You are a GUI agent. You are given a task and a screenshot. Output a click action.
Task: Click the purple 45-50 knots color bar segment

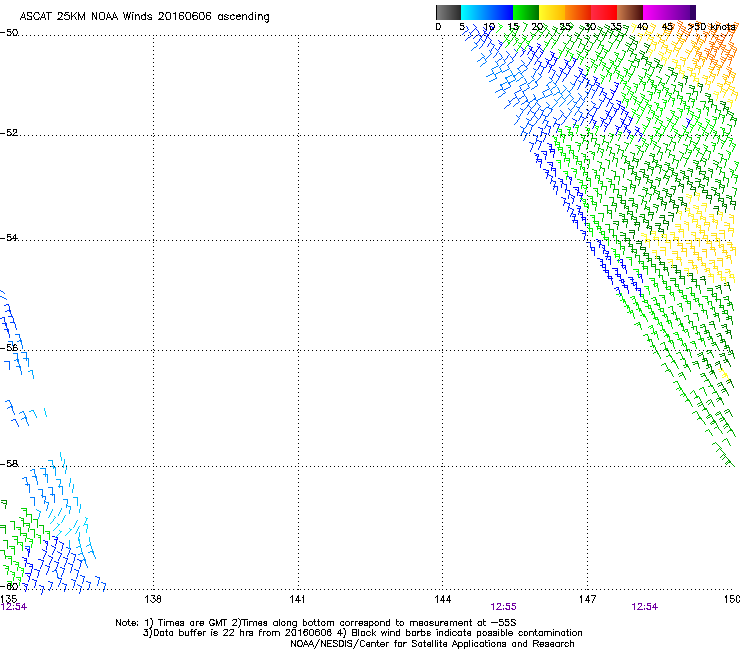pos(682,12)
